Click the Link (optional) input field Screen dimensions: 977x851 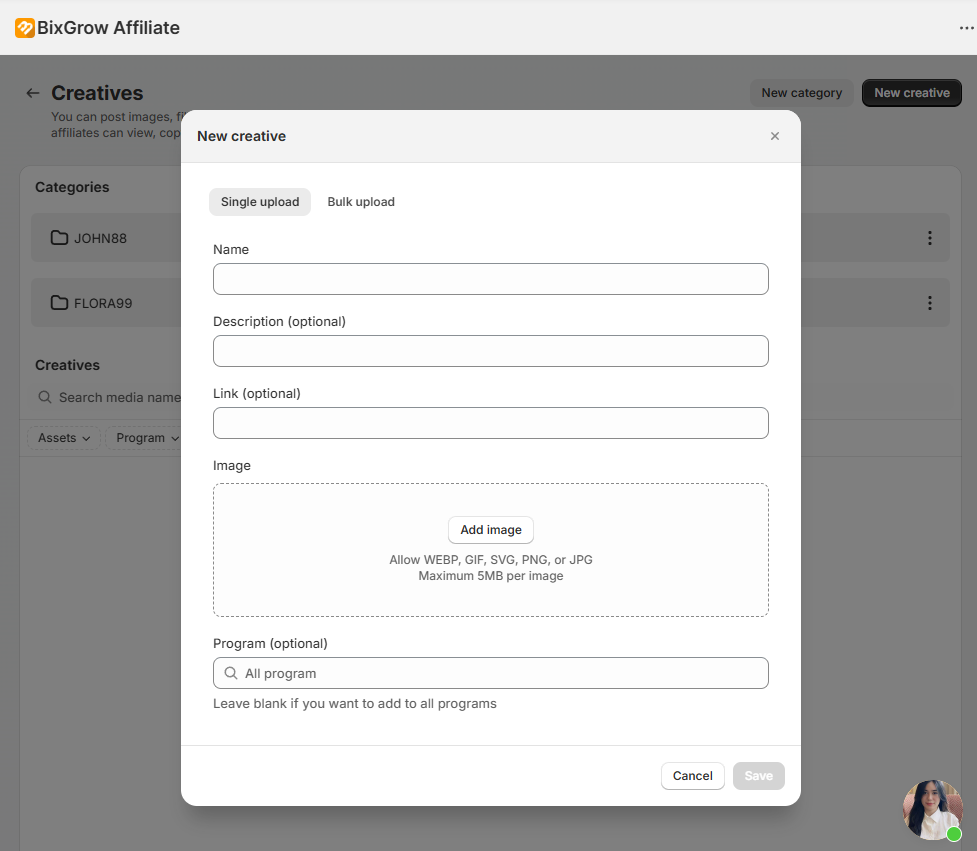coord(490,423)
